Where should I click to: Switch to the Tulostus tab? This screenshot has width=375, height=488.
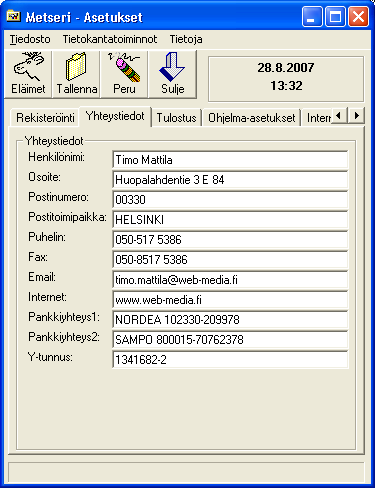point(176,118)
